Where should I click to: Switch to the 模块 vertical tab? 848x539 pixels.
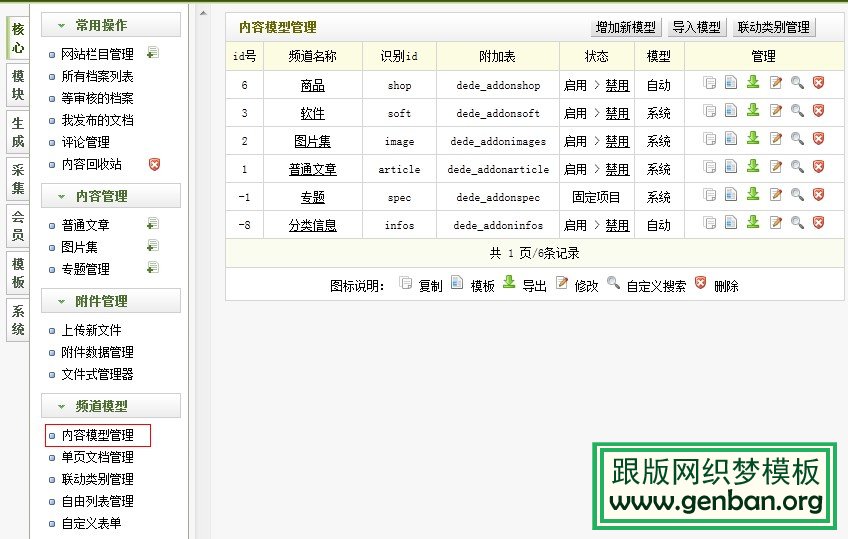(18, 85)
